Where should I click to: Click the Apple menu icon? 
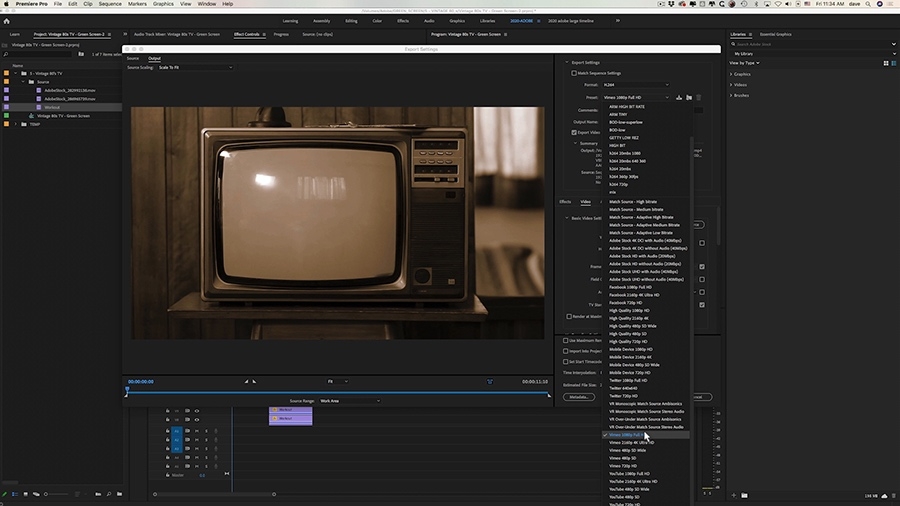pyautogui.click(x=6, y=4)
